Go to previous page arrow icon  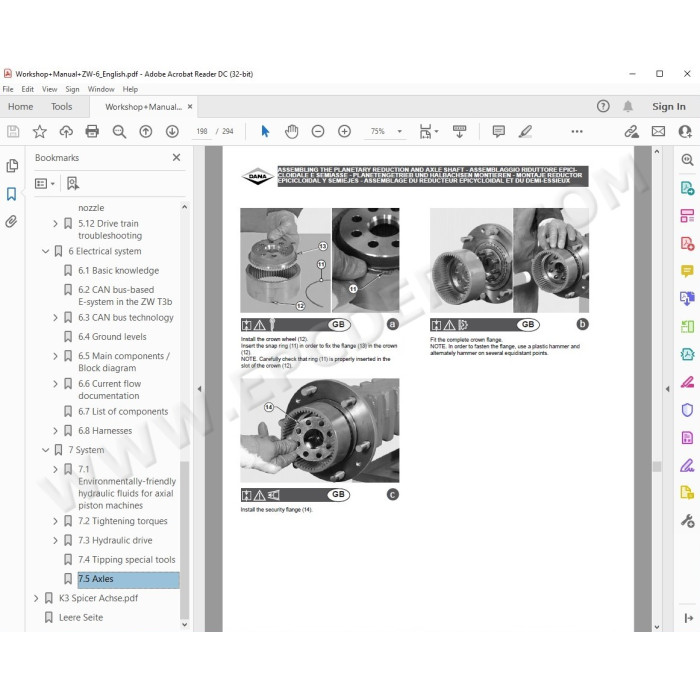[x=146, y=131]
